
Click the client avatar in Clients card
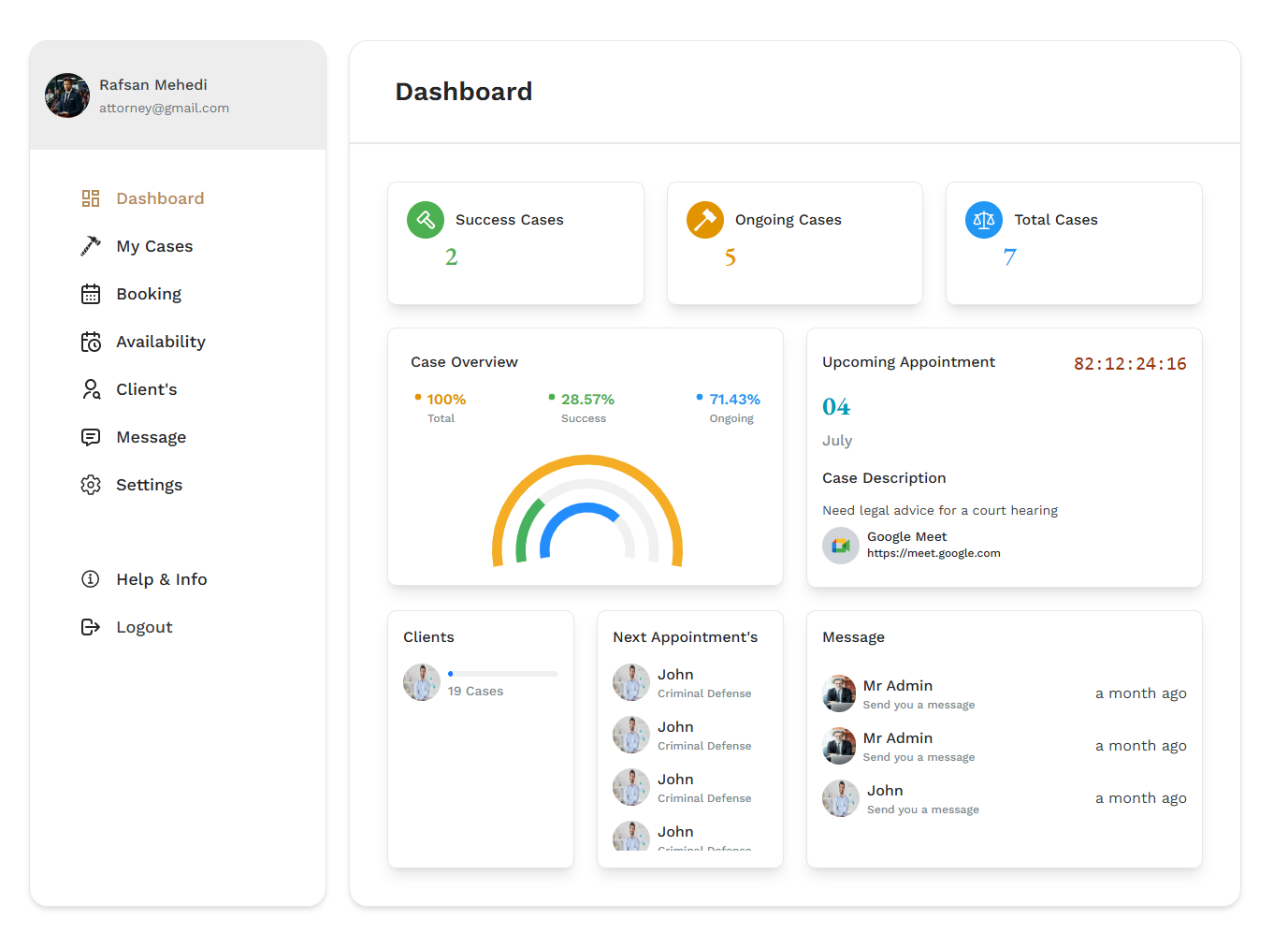[422, 682]
